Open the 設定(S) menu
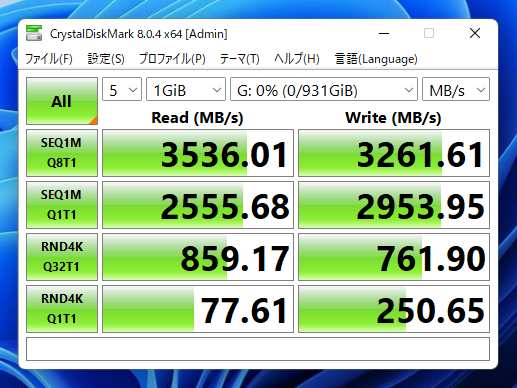Image resolution: width=517 pixels, height=388 pixels. (x=106, y=59)
